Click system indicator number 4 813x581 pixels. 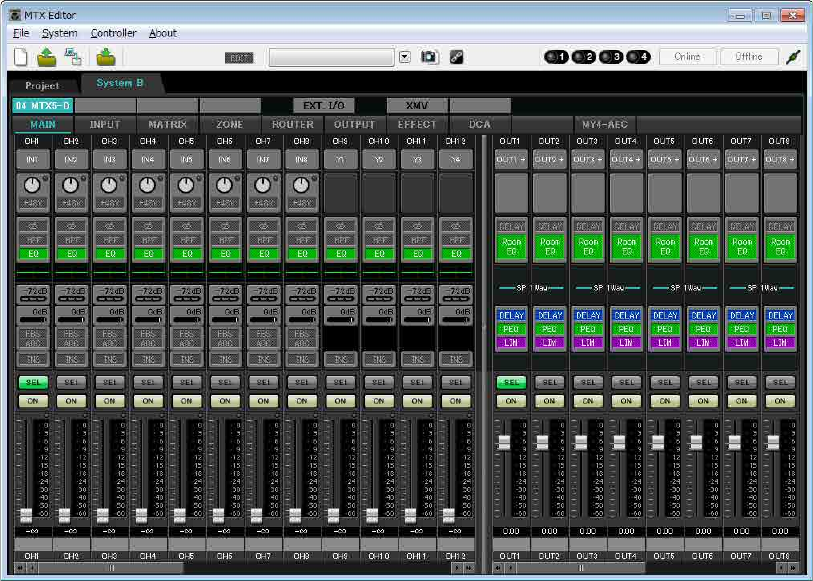[x=638, y=57]
